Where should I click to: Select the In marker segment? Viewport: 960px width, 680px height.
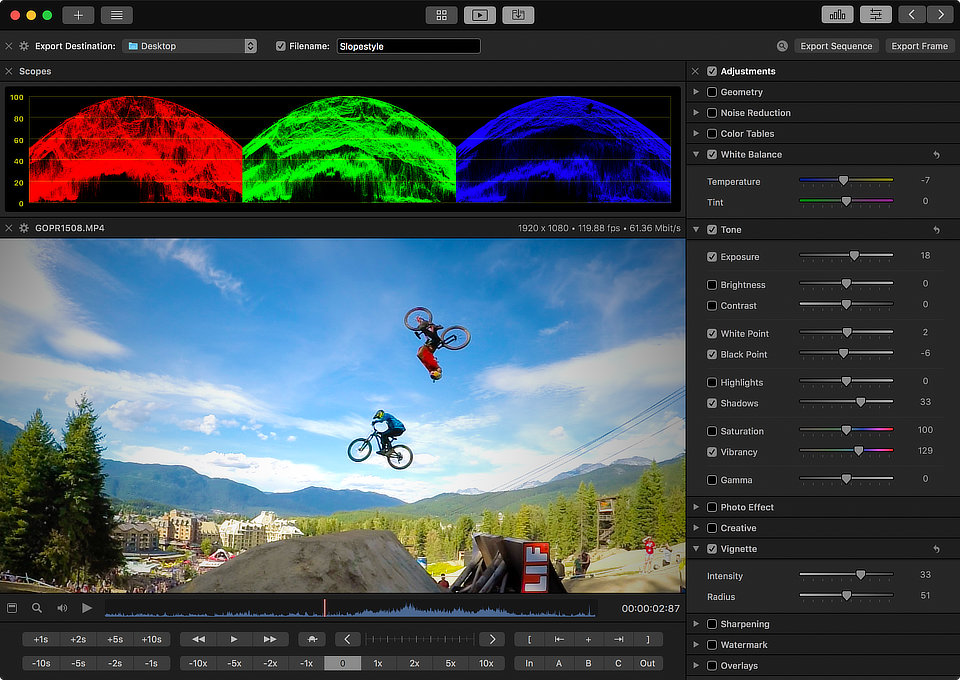(x=530, y=663)
